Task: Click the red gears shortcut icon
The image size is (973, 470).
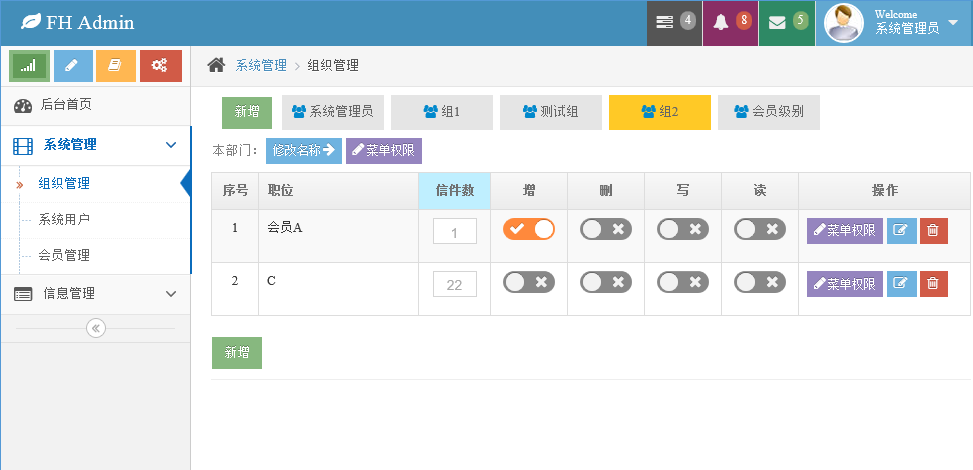Action: tap(160, 66)
